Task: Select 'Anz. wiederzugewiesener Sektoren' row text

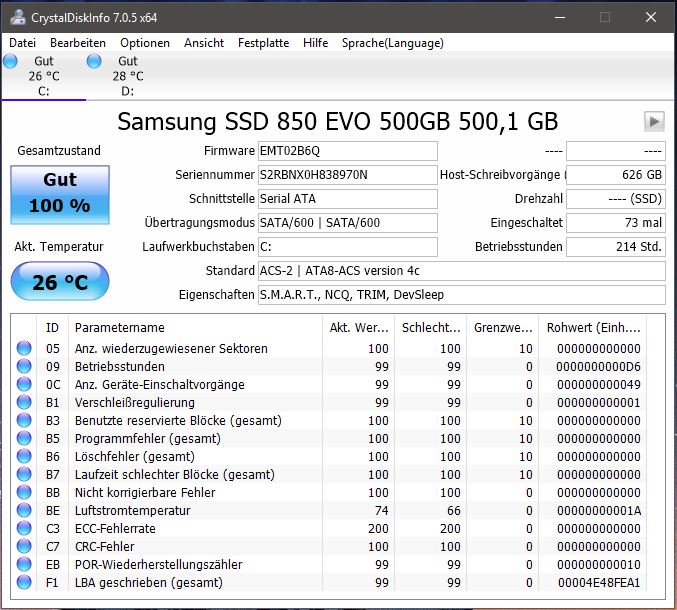Action: 171,348
